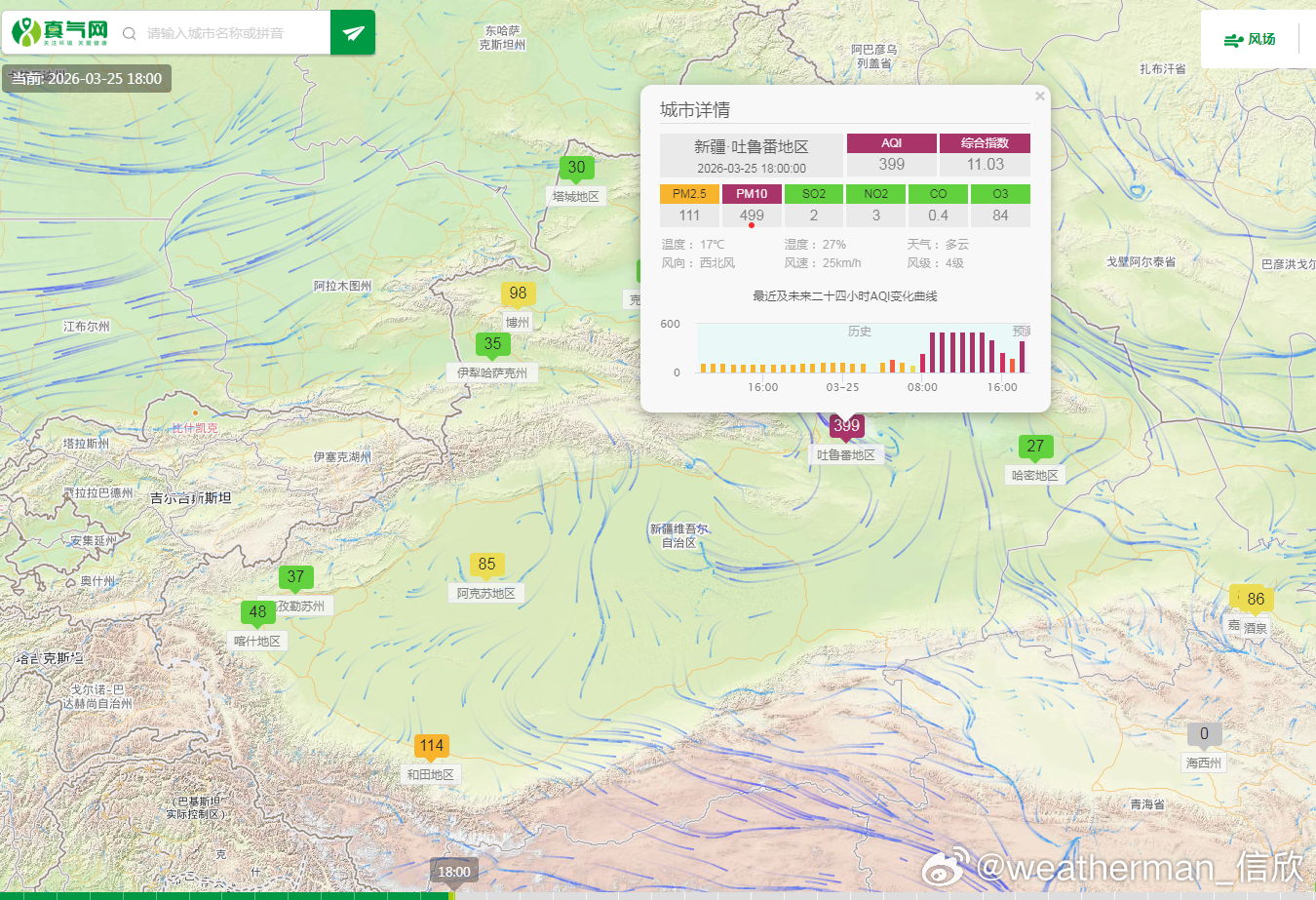The image size is (1316, 900).
Task: Click the 湿度: 27% reading
Action: click(x=815, y=245)
